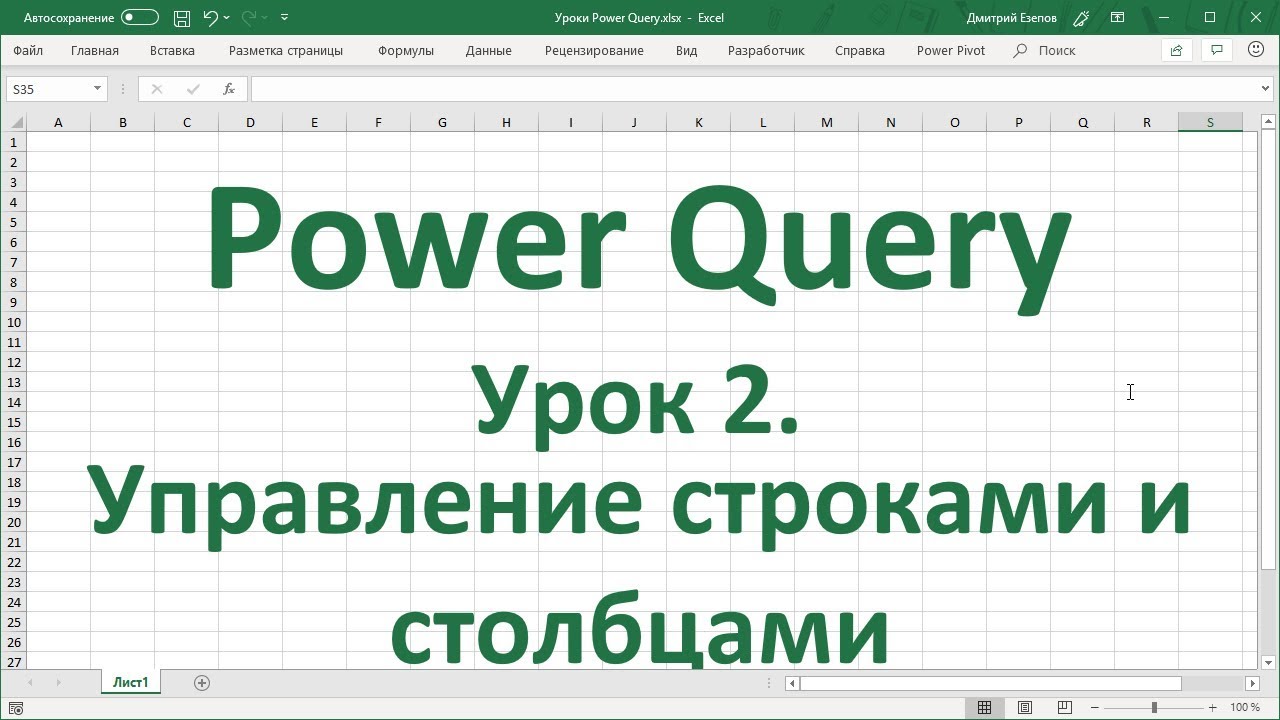The image size is (1280, 720).
Task: Click the zoom slider handle
Action: point(1154,708)
